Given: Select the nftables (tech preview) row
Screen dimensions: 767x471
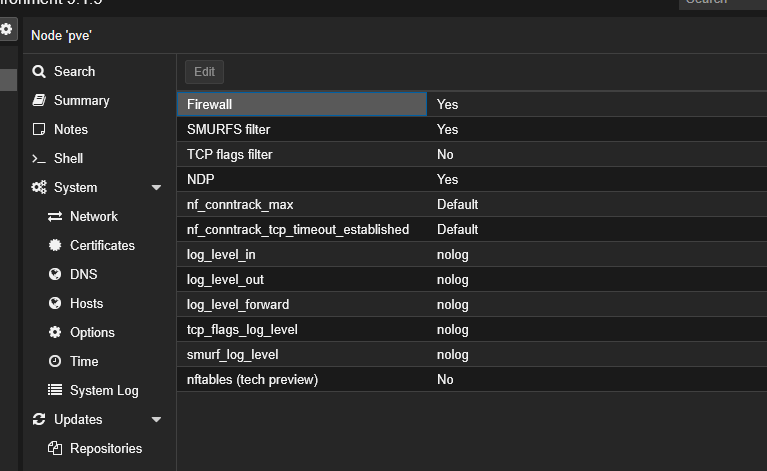Looking at the screenshot, I should (x=472, y=379).
